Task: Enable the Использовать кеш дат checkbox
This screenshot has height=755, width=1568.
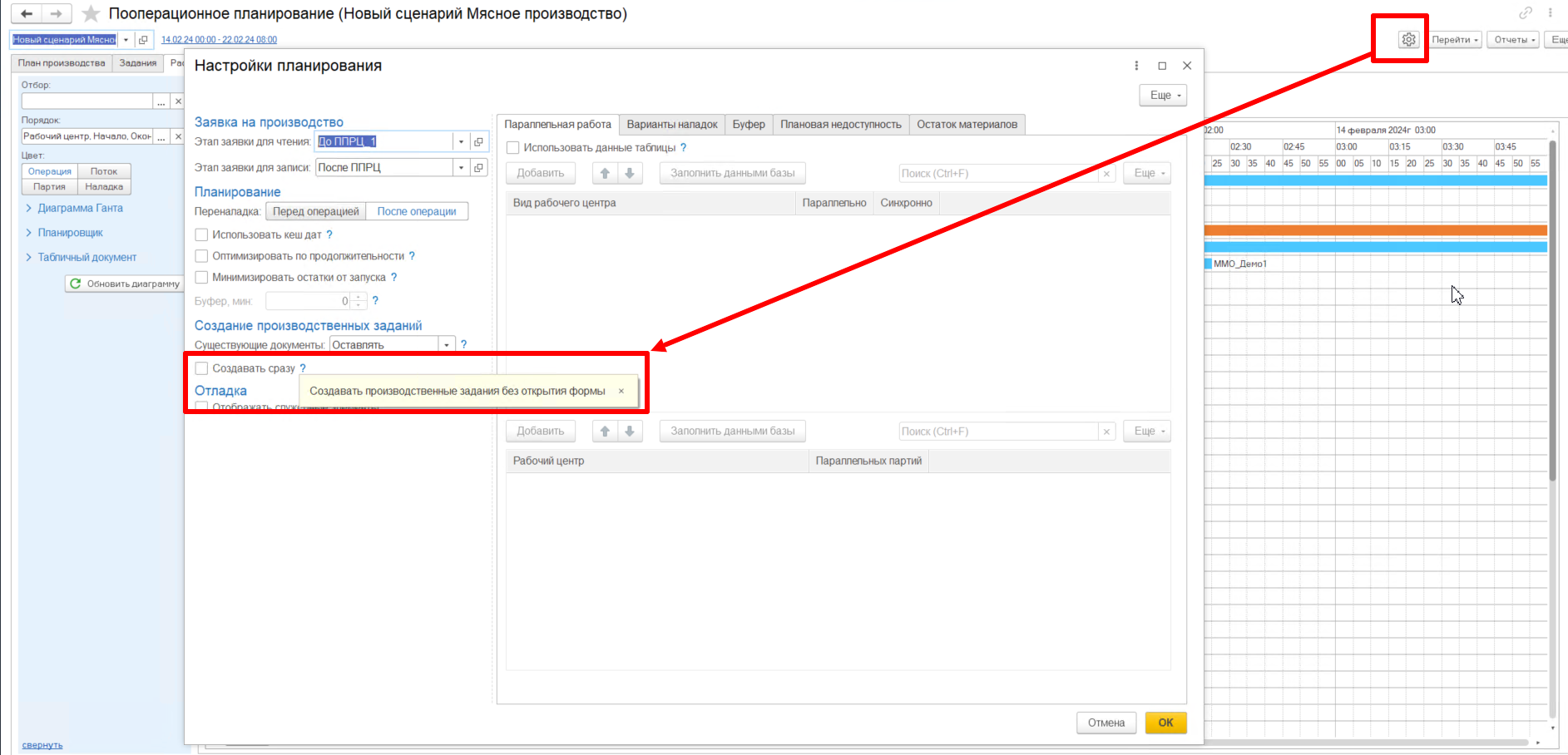Action: [x=201, y=235]
